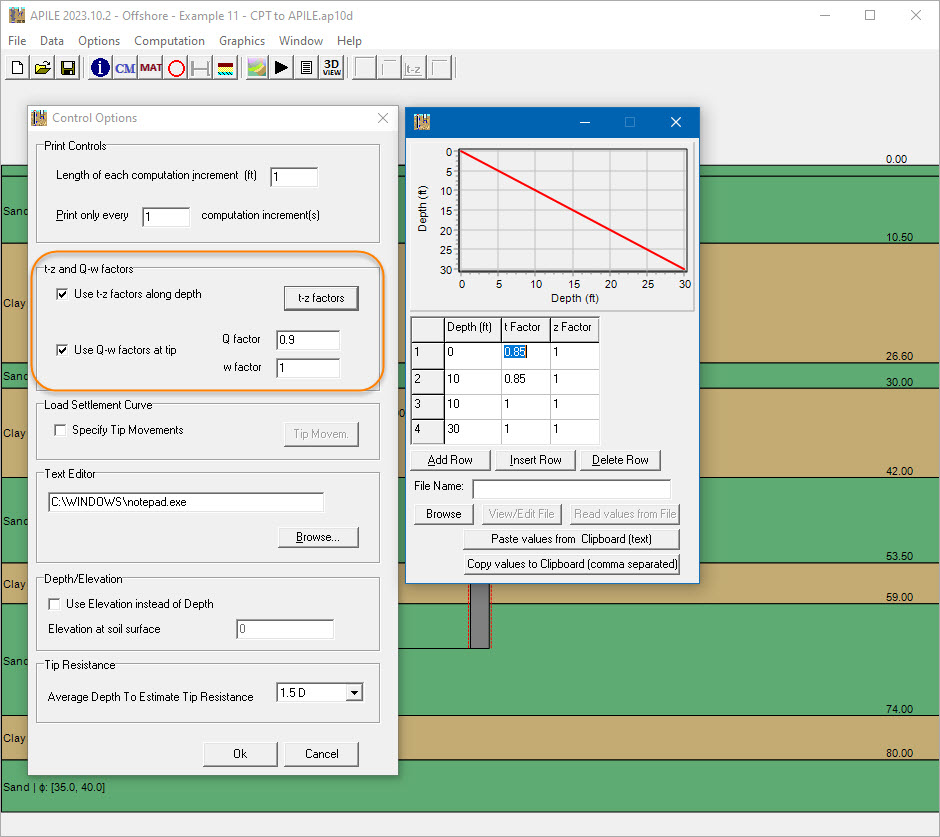Image resolution: width=940 pixels, height=837 pixels.
Task: Check Use Elevation instead of Depth
Action: tap(55, 603)
